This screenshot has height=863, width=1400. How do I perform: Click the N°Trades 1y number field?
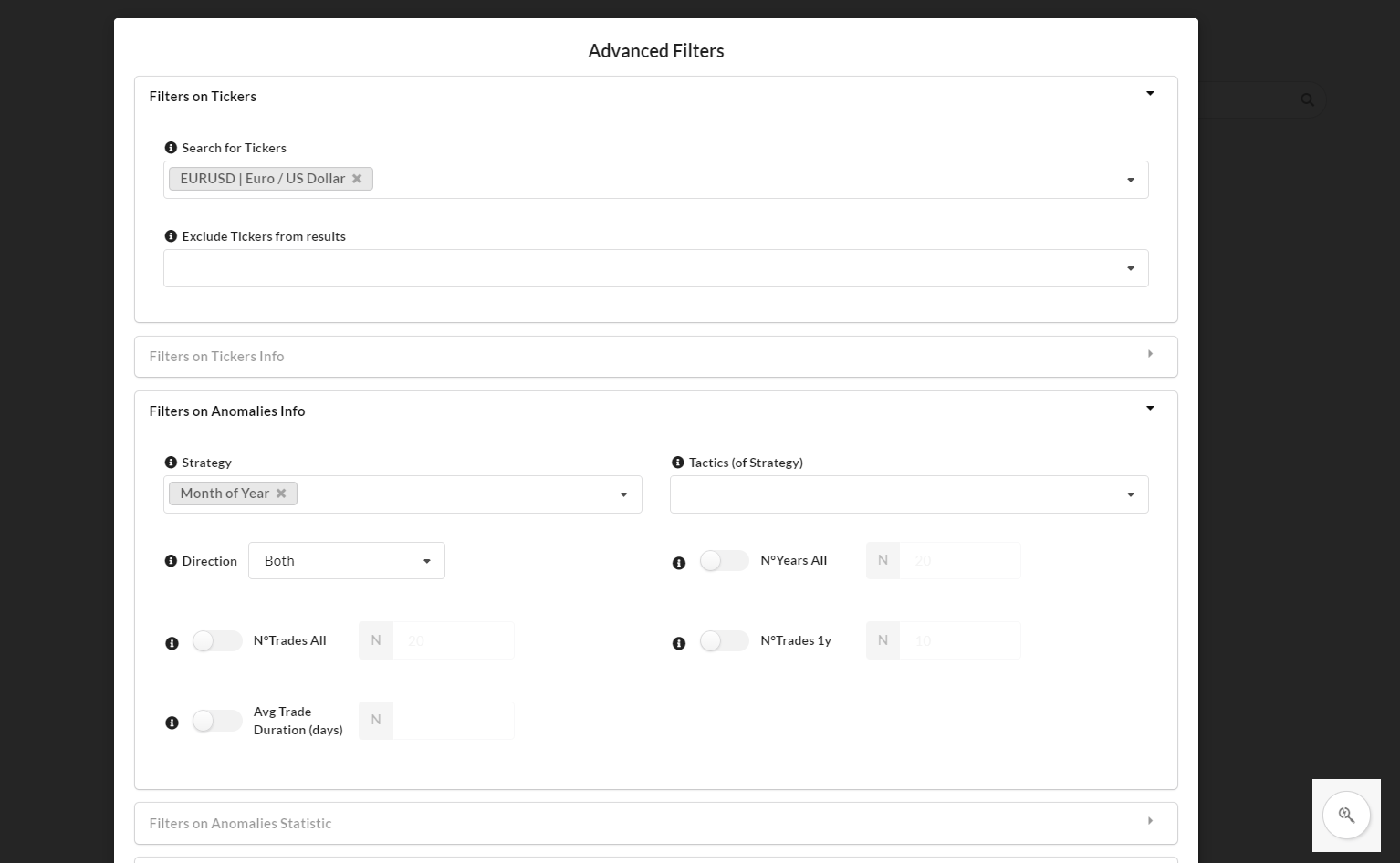tap(960, 641)
